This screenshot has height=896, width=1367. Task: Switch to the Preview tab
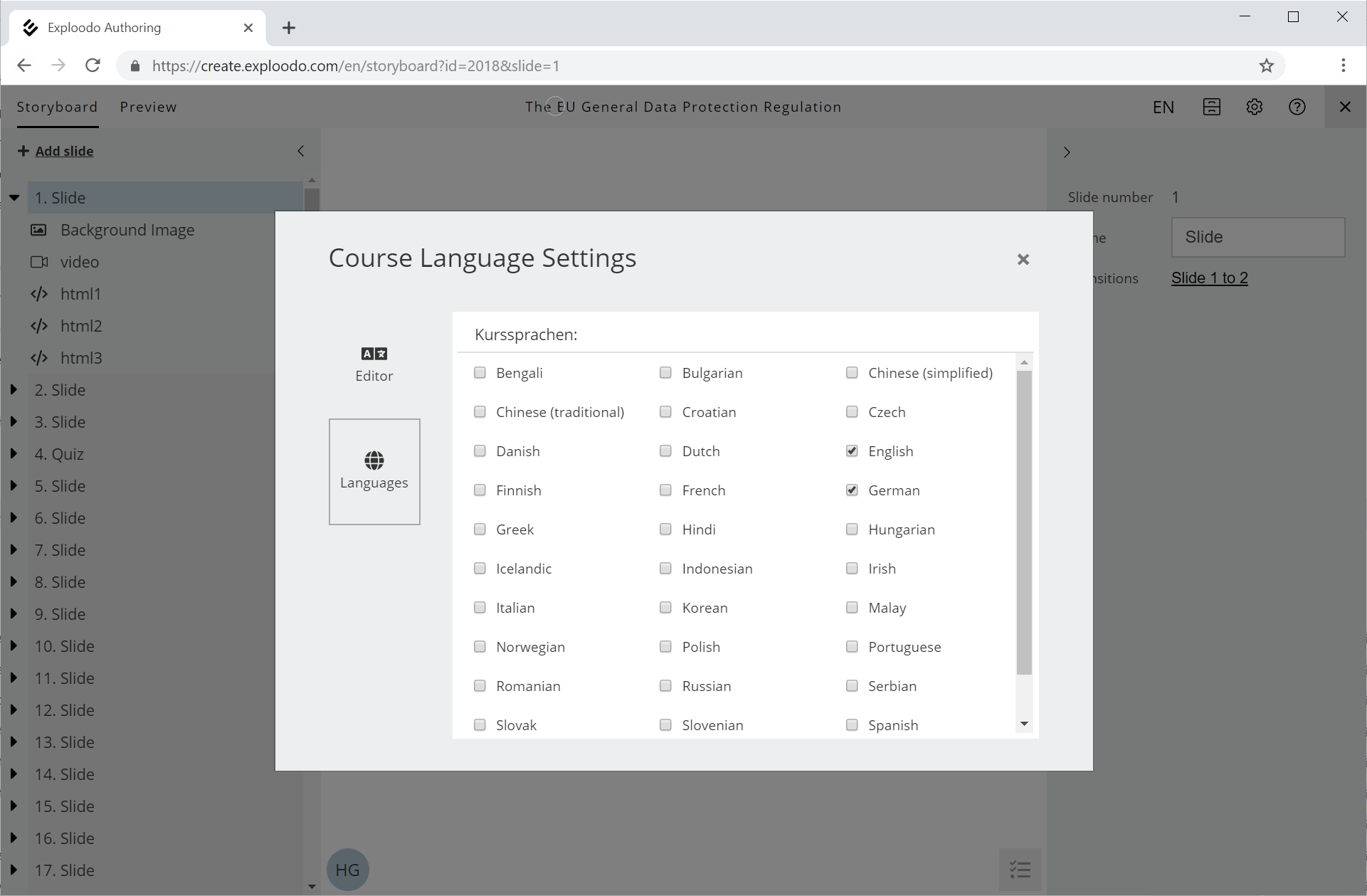tap(148, 107)
